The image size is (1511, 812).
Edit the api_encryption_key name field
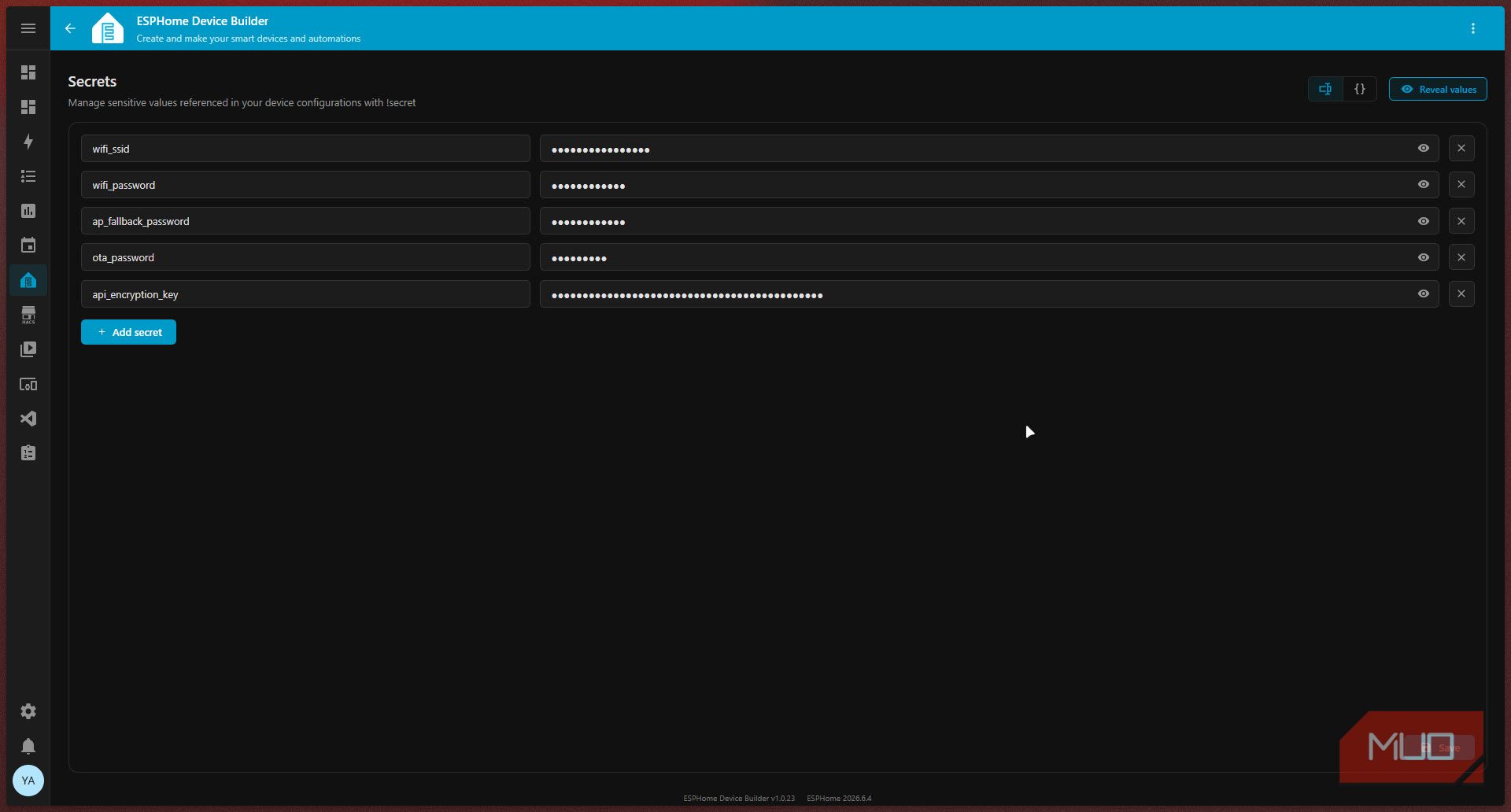coord(305,293)
